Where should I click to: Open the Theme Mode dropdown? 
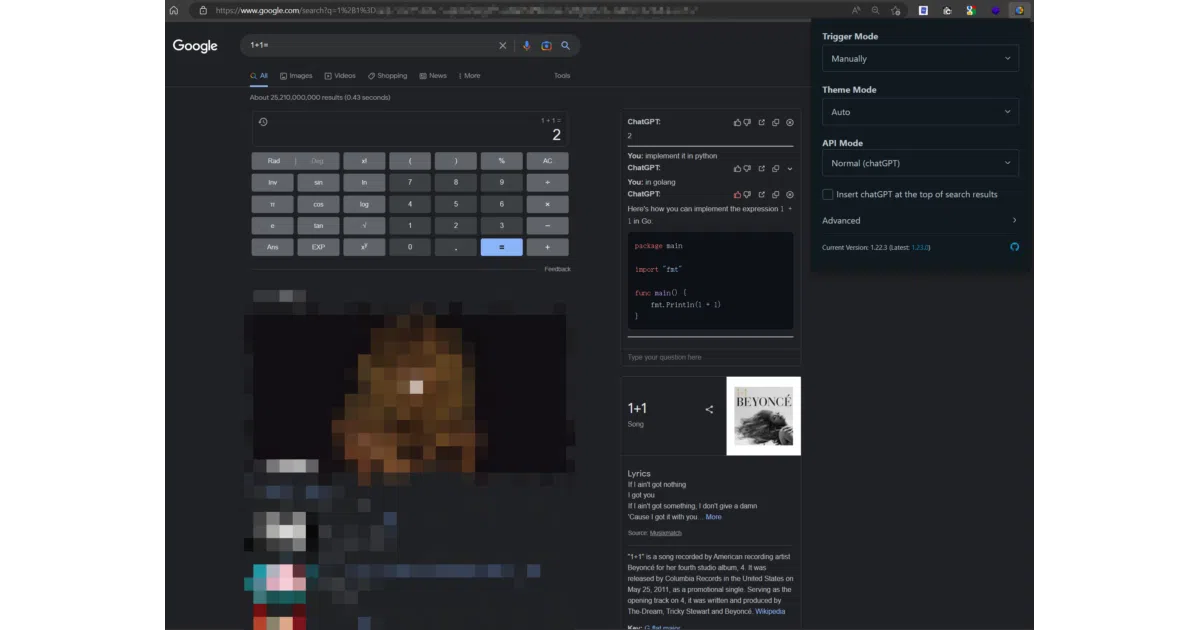click(x=920, y=112)
